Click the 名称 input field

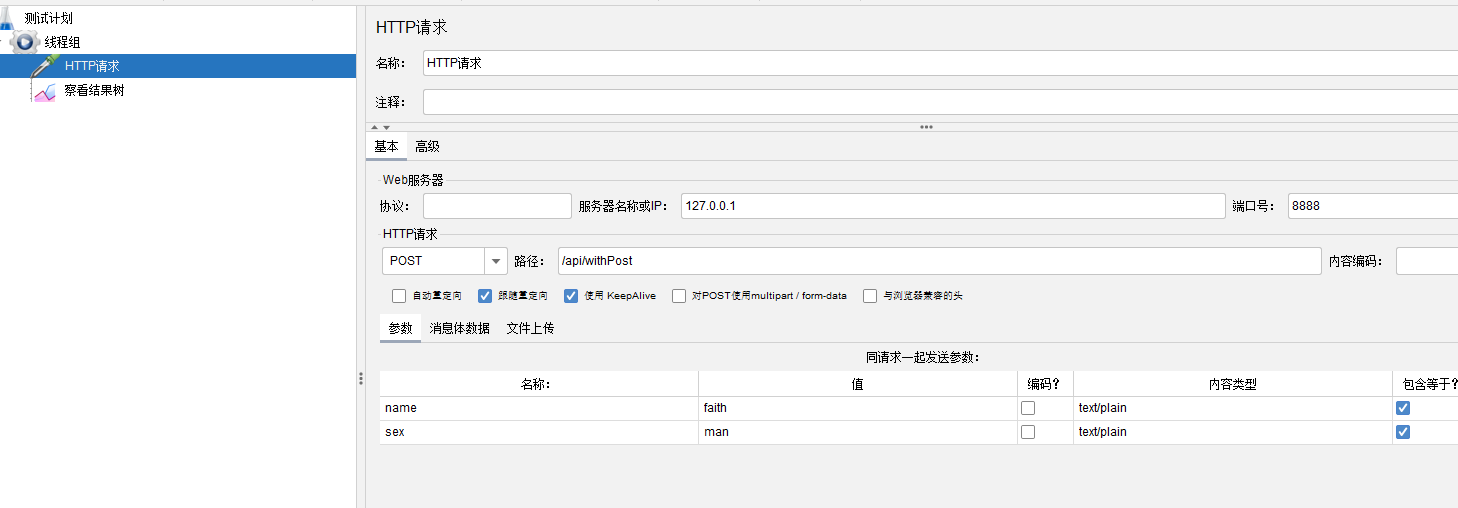[940, 63]
